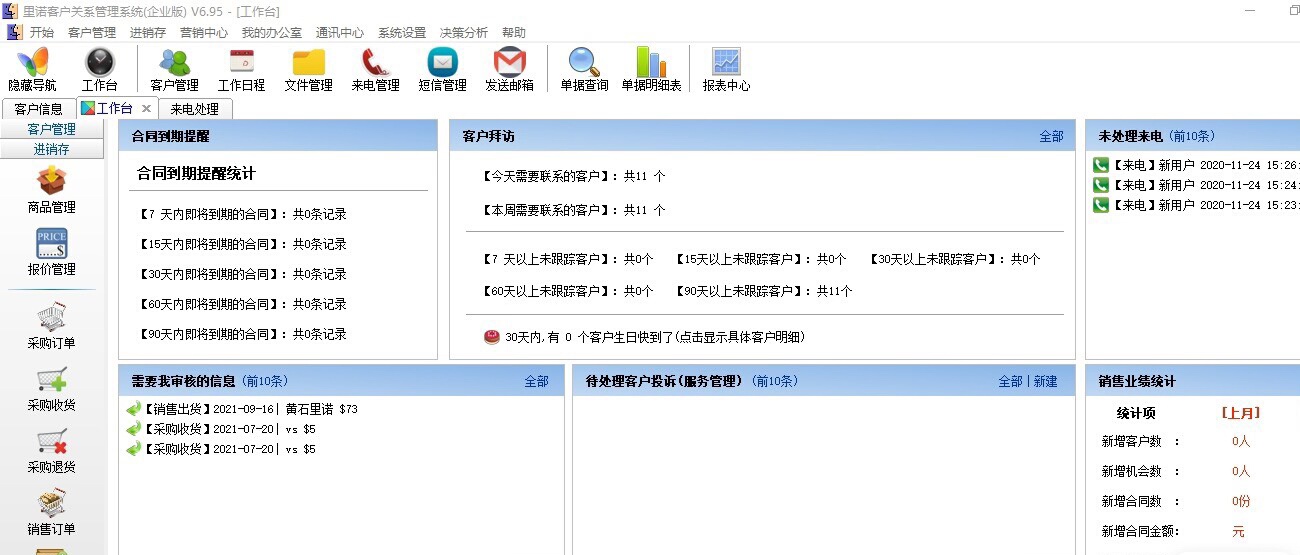Open 报表中心 toolbar icon
The width and height of the screenshot is (1300, 555).
click(x=726, y=70)
